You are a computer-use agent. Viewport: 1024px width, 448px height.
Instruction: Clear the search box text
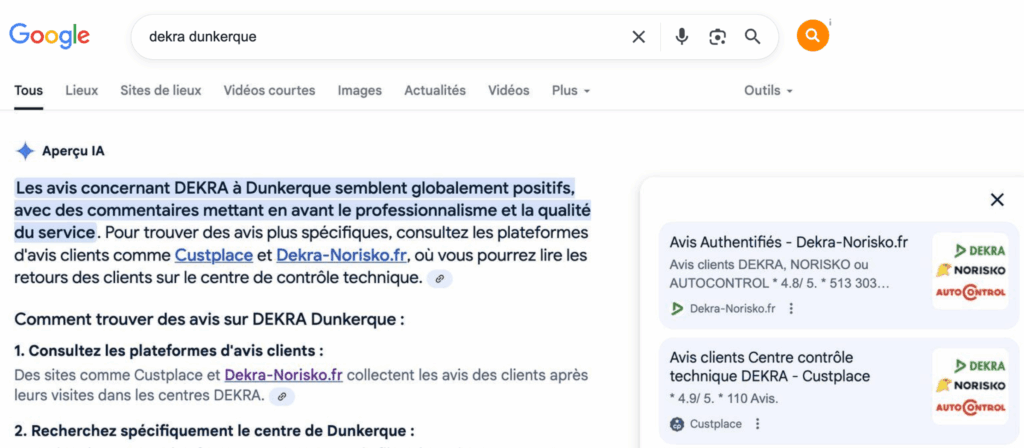[x=638, y=37]
